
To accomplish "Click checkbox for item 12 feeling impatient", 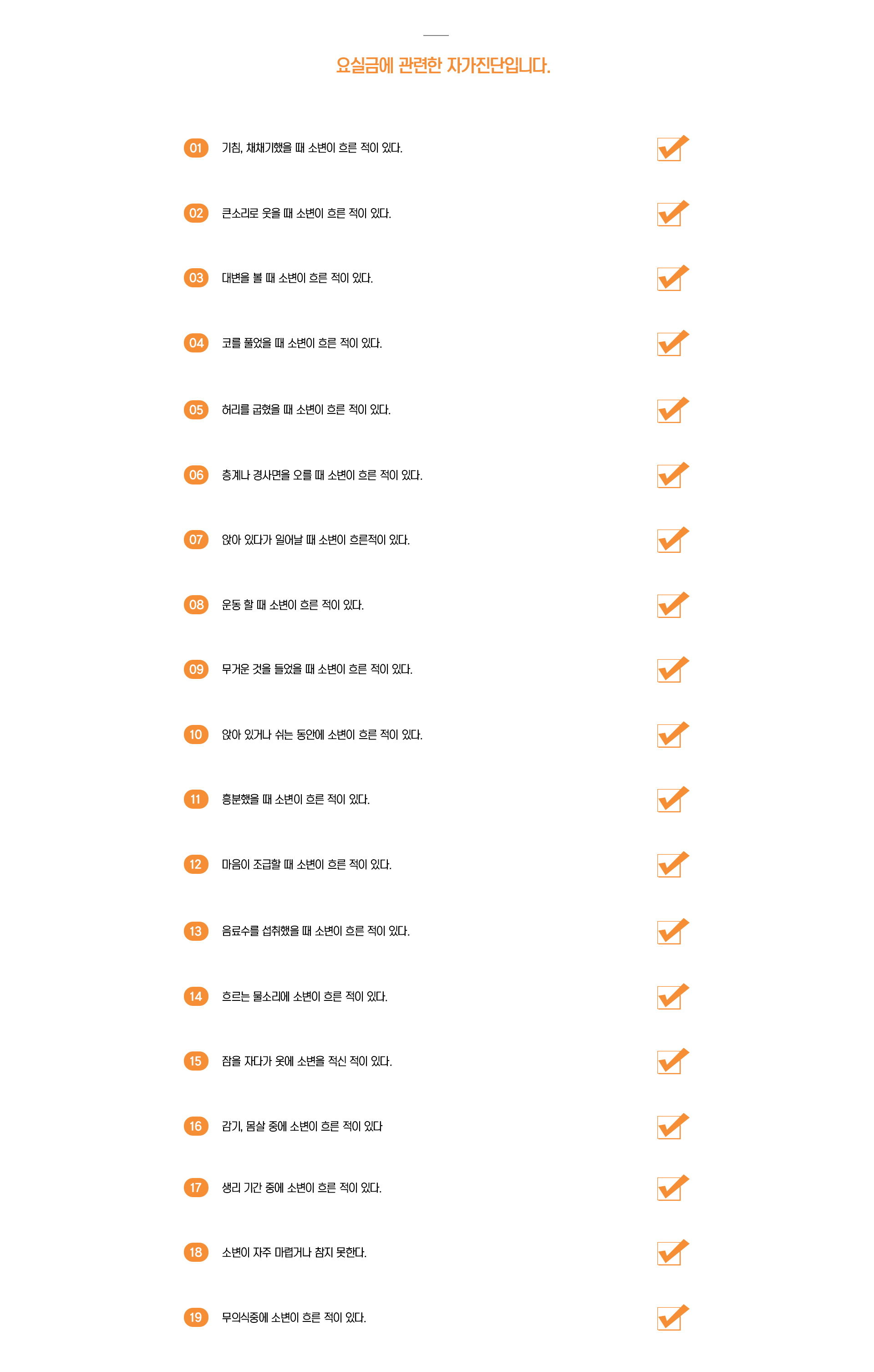I will [670, 866].
